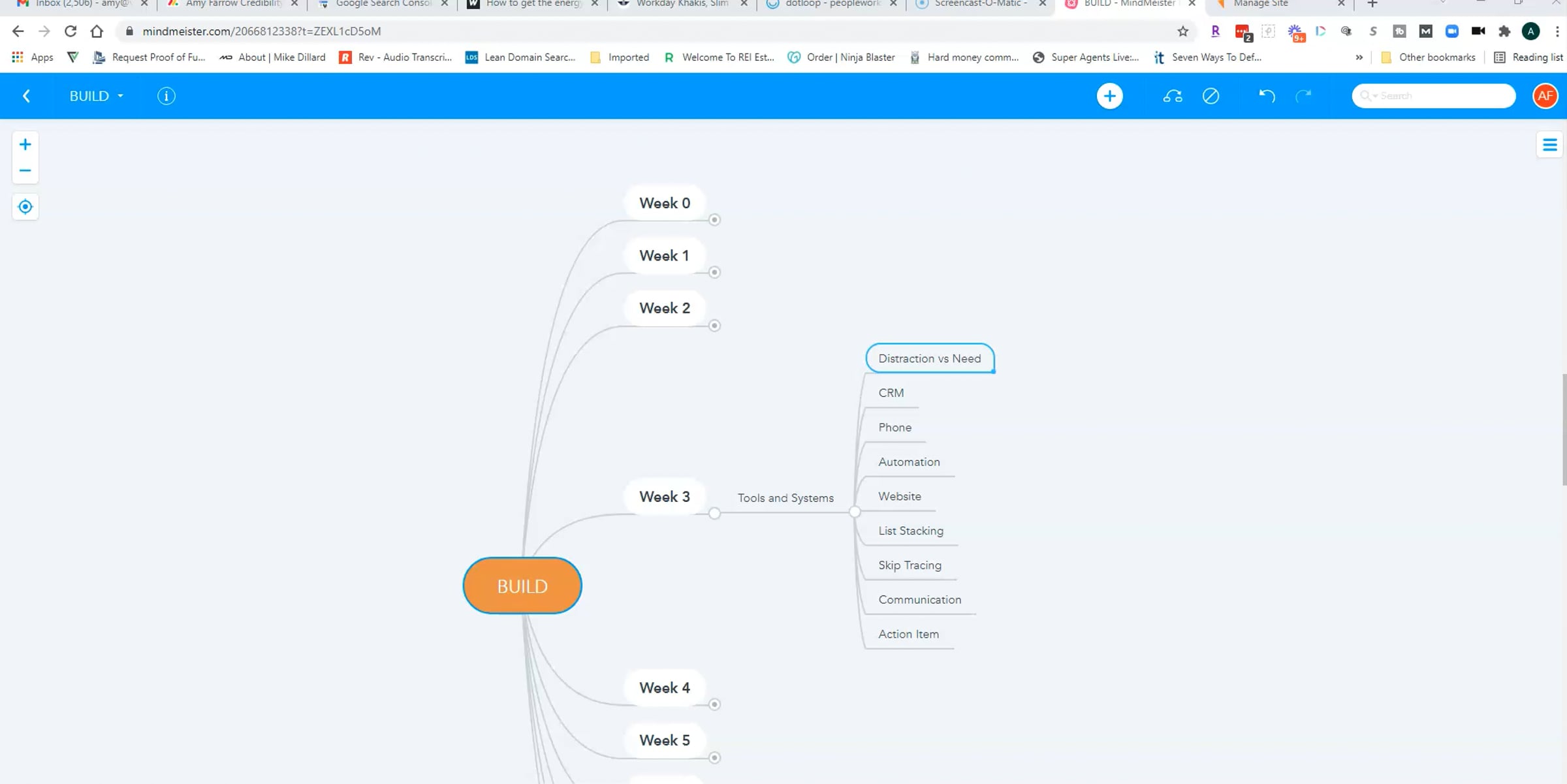Open the map info icon
The width and height of the screenshot is (1567, 784).
tap(166, 96)
